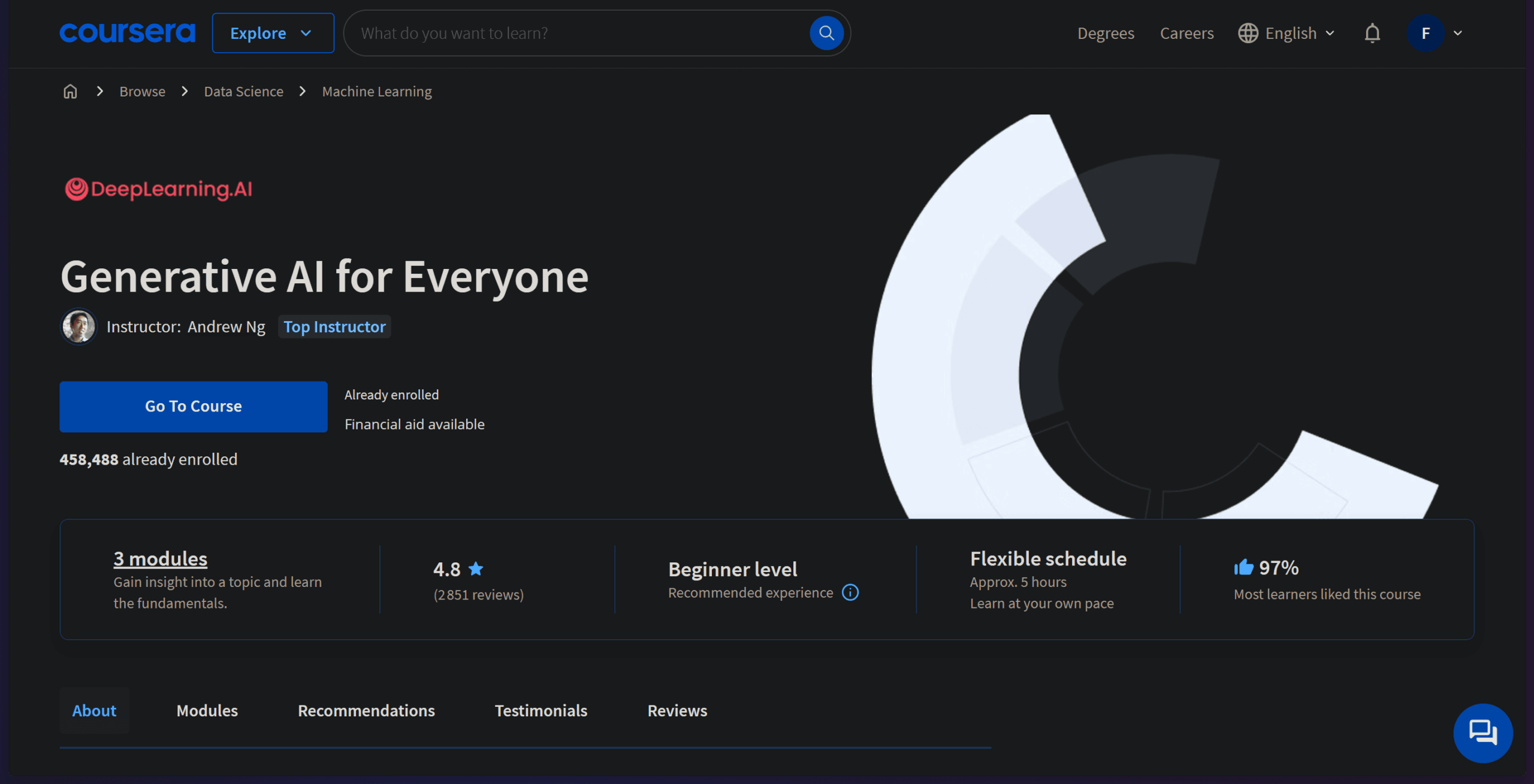Open the Testimonials tab
Screen dimensions: 1534x784
(x=540, y=710)
